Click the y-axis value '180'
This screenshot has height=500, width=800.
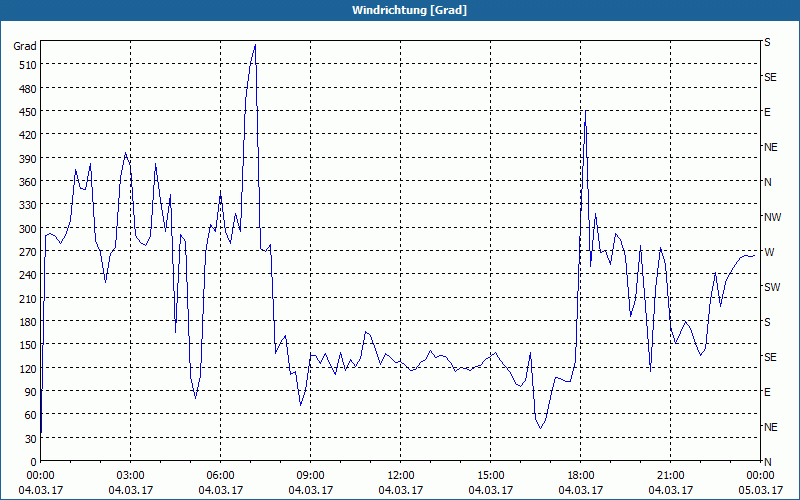click(29, 322)
